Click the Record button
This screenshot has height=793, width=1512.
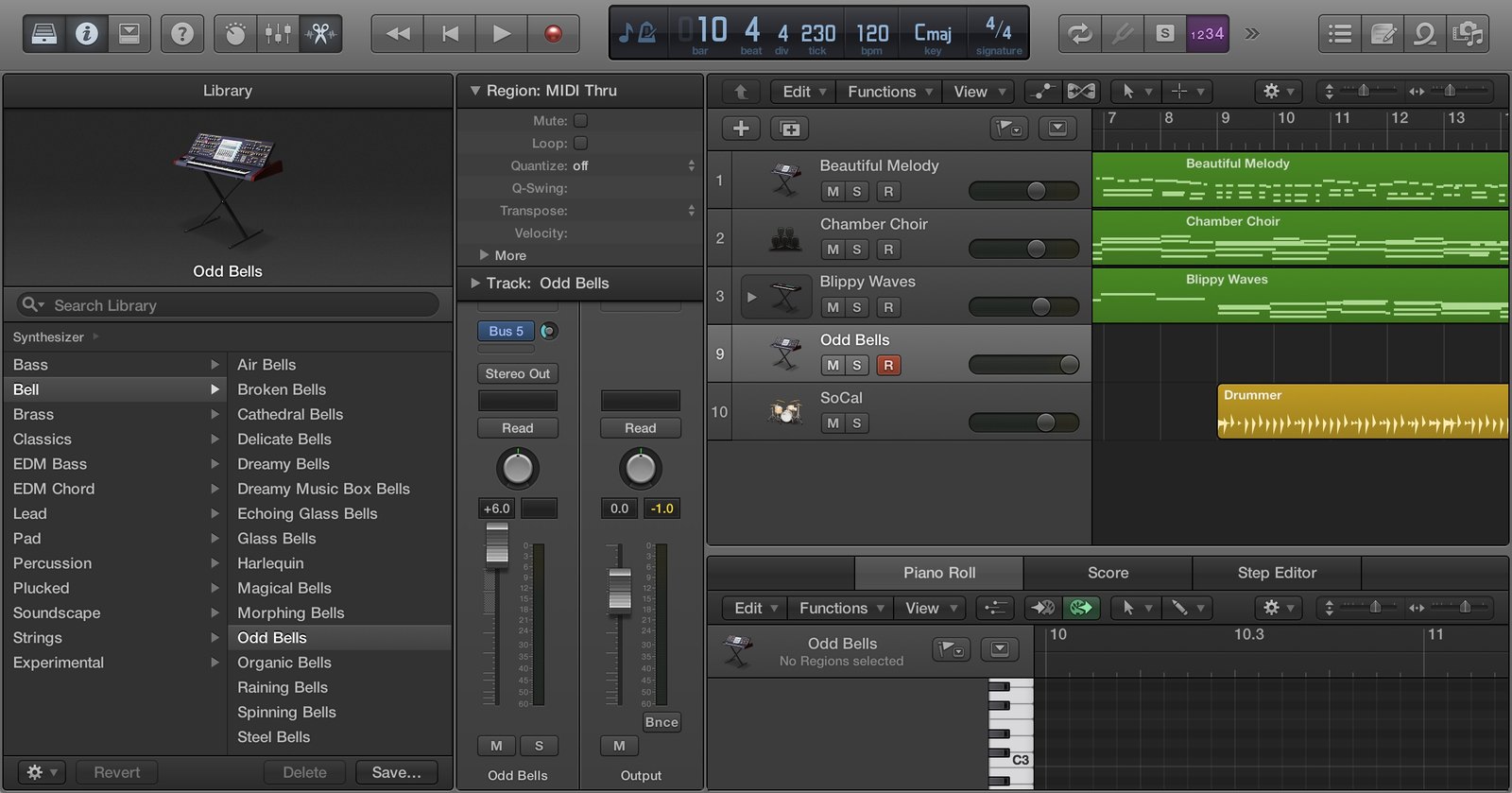click(554, 34)
